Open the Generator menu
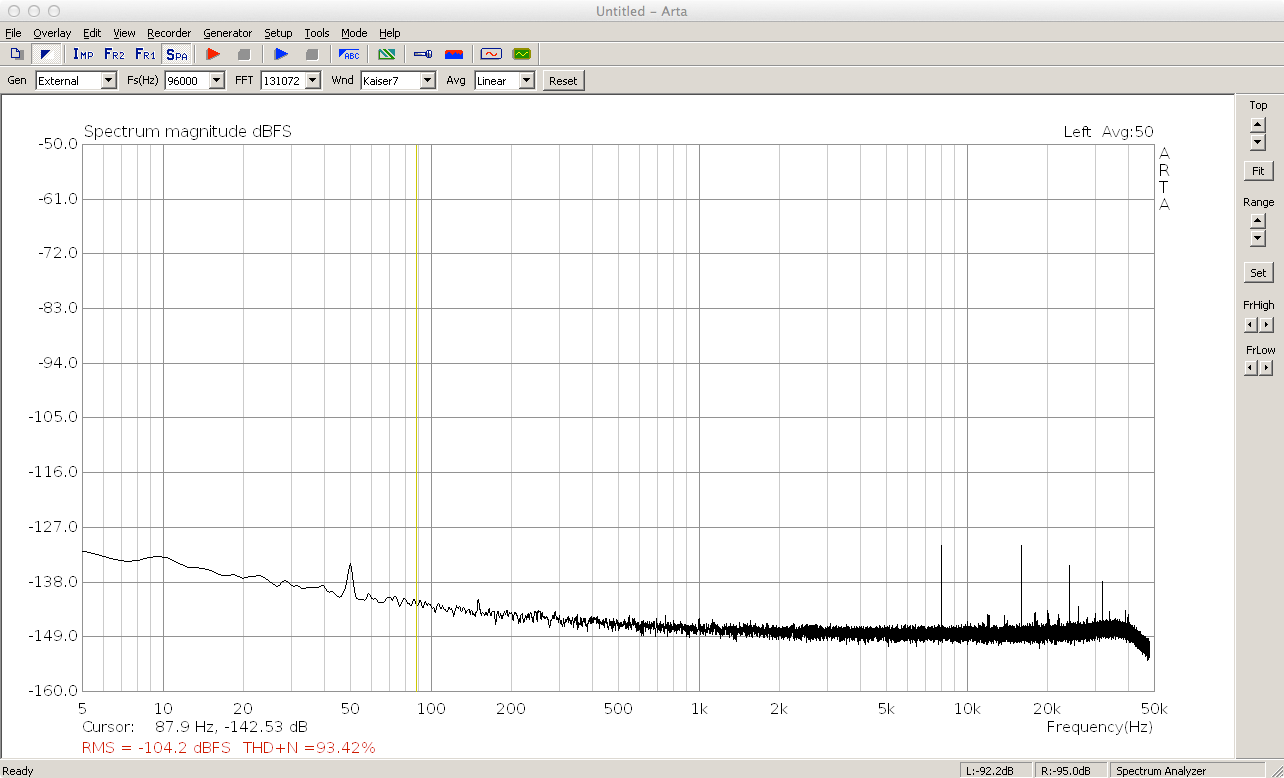 click(x=227, y=33)
